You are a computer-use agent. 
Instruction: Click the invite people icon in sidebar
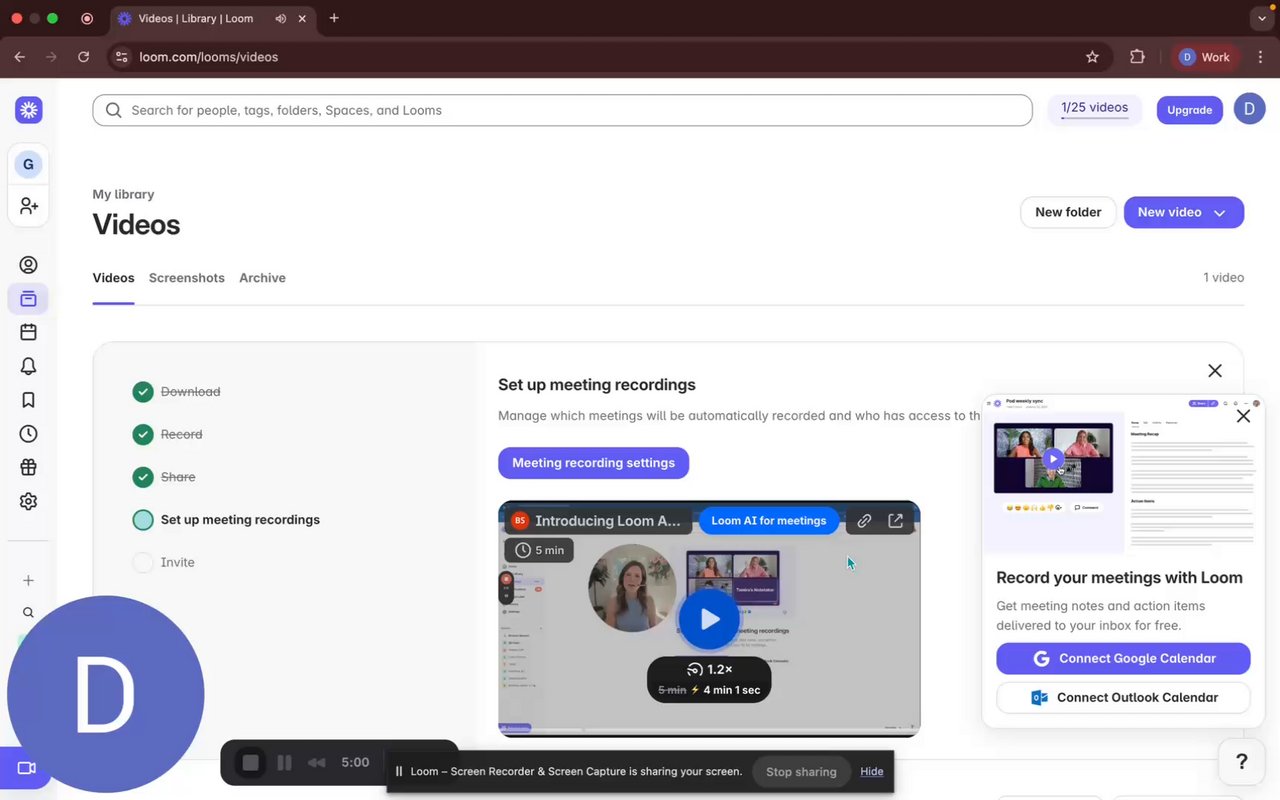[28, 206]
